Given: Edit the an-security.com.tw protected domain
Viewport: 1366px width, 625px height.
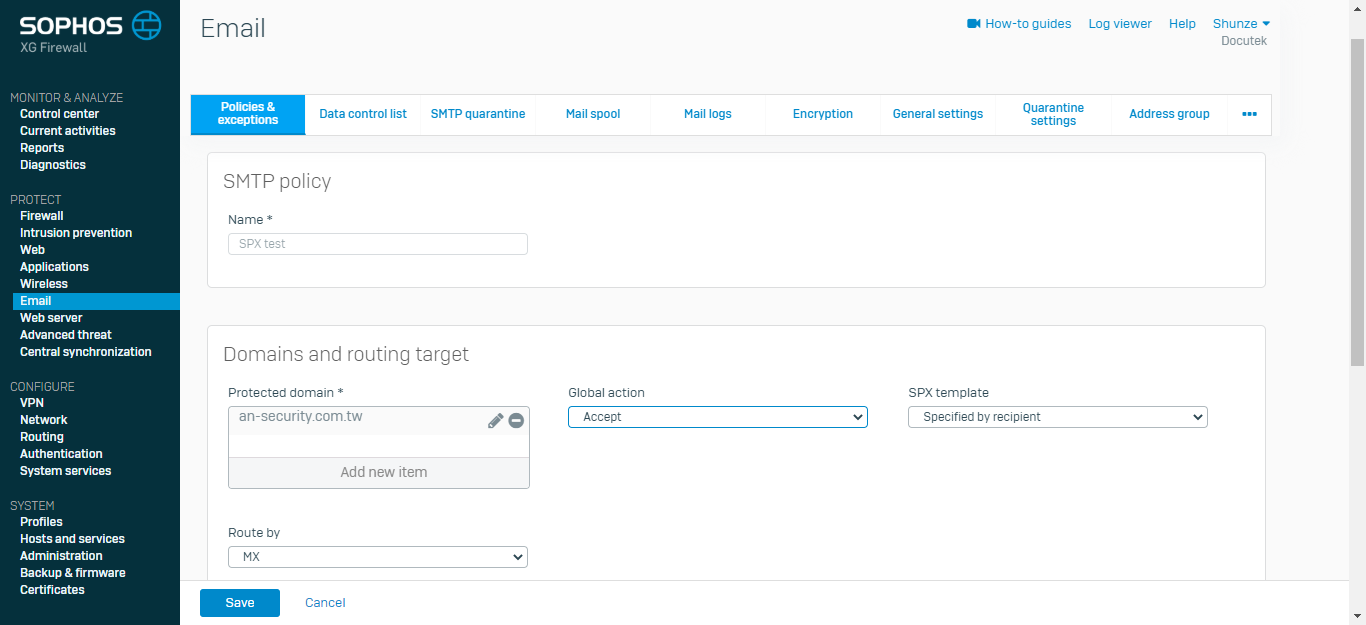Looking at the screenshot, I should (495, 421).
